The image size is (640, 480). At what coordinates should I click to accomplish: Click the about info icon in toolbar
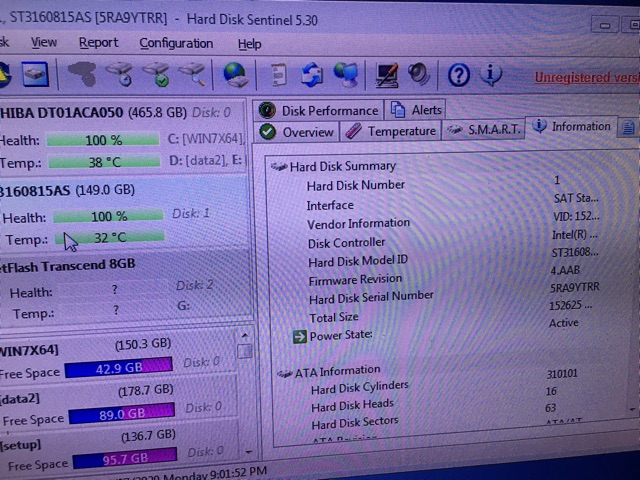click(491, 75)
